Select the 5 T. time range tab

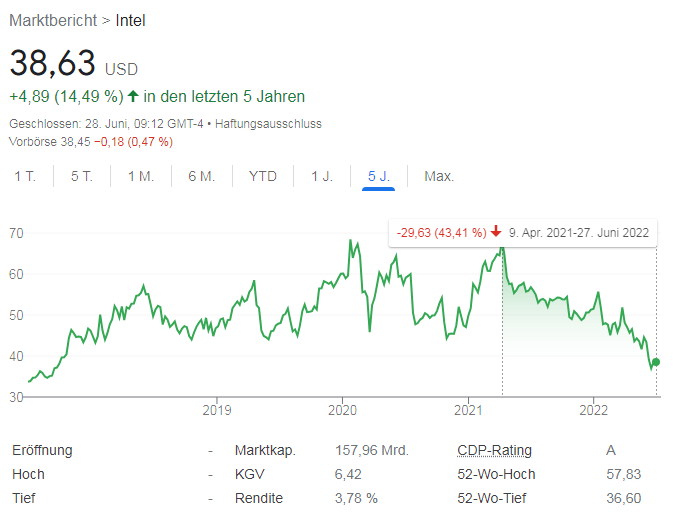click(x=82, y=176)
